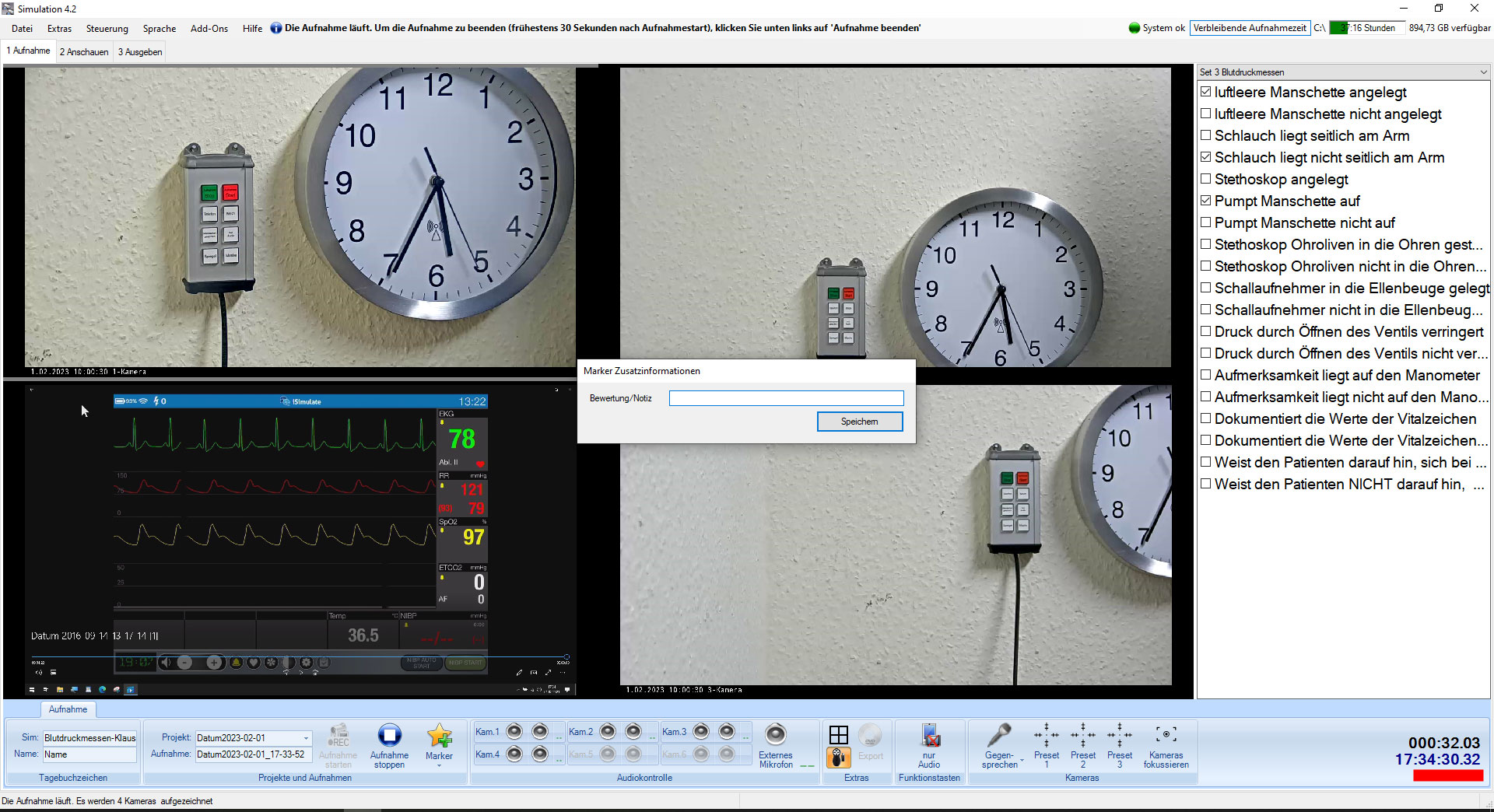The width and height of the screenshot is (1494, 812).
Task: Toggle the second Kam.4 speaker icon
Action: (x=540, y=754)
